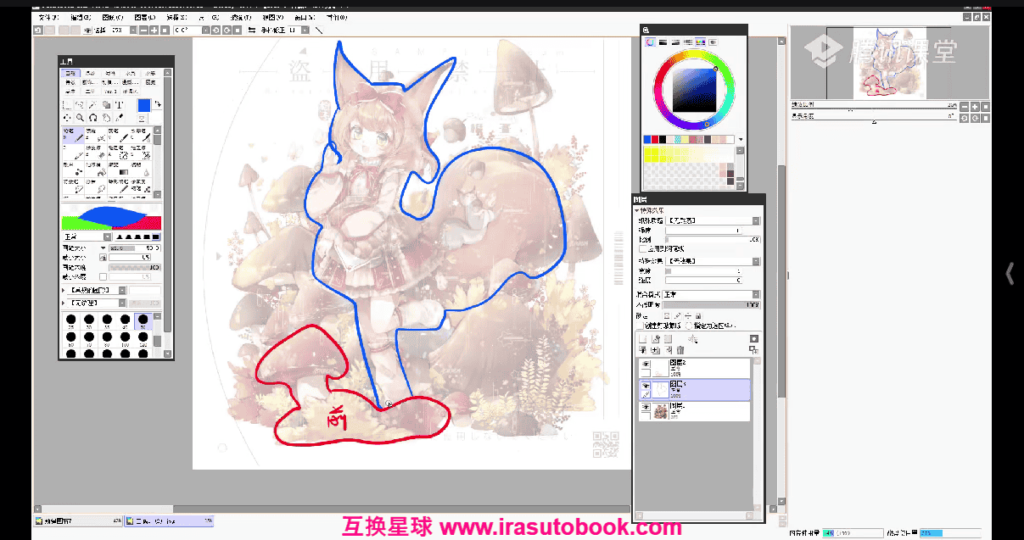Select the lasso selection tool
The height and width of the screenshot is (540, 1024).
coord(79,105)
